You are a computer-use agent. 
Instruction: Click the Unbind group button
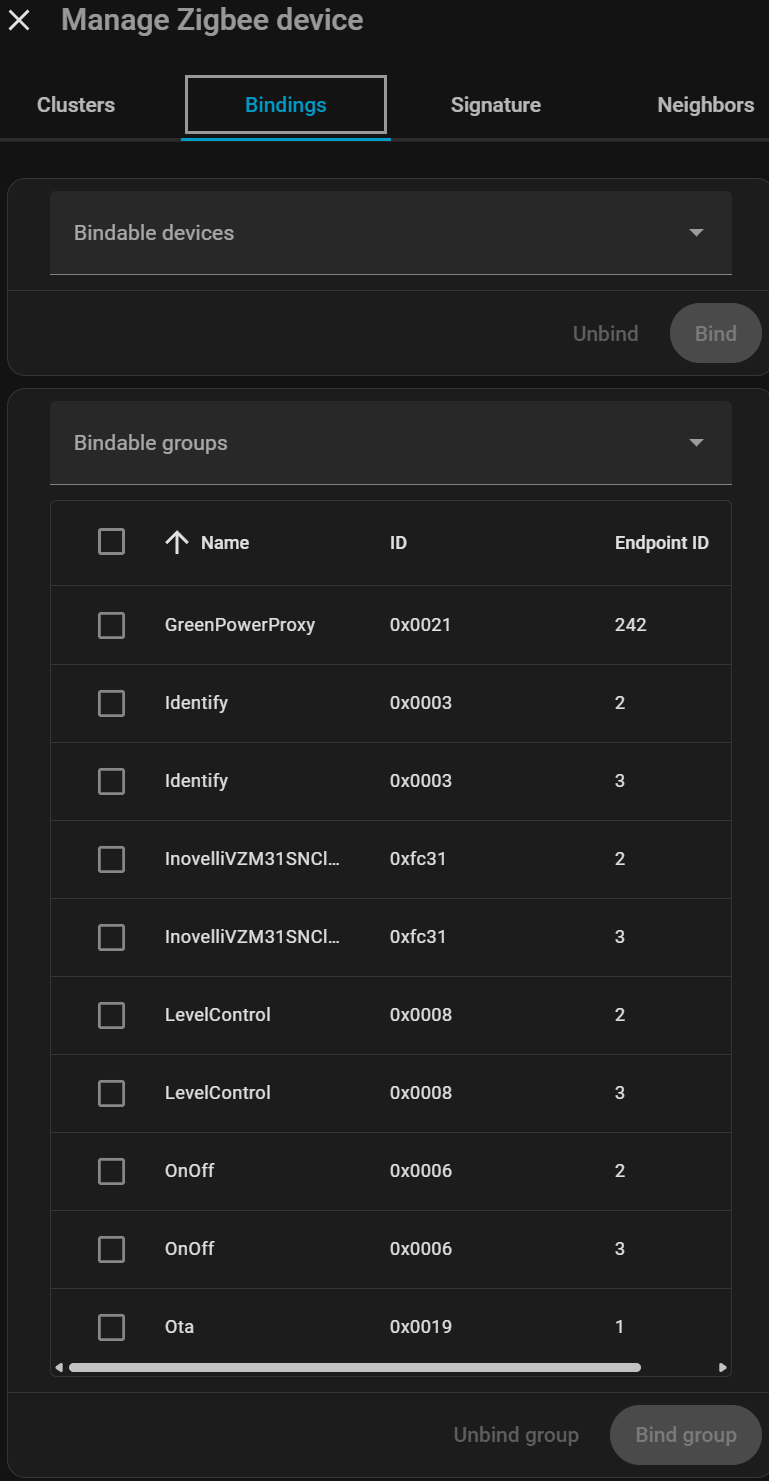(516, 1435)
